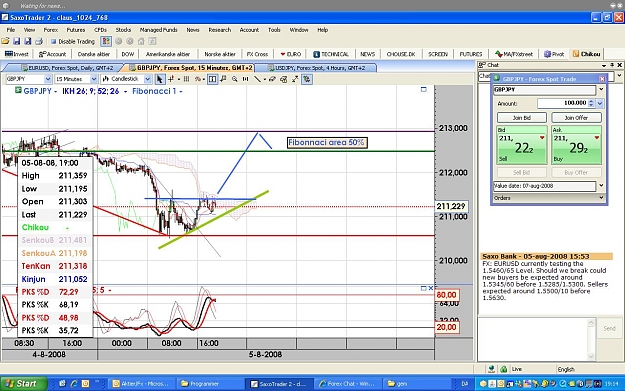
Task: Click the green Bid Sell price tile
Action: (522, 145)
